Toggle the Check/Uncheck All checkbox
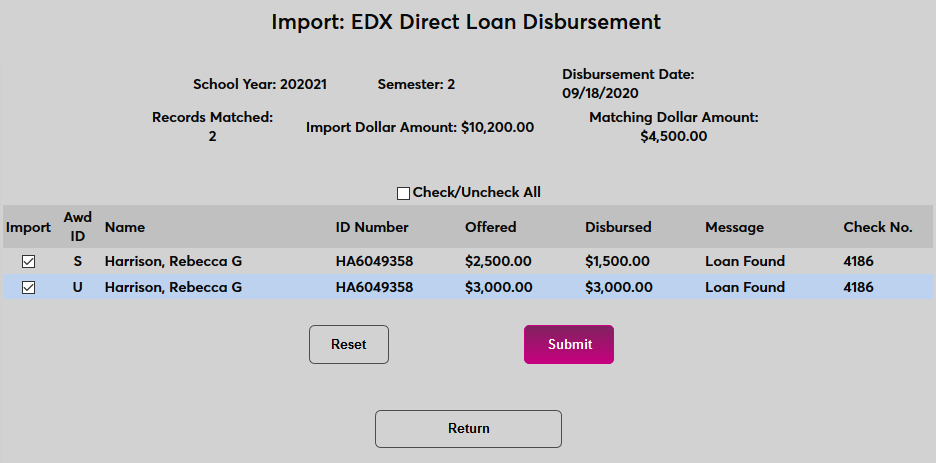This screenshot has width=936, height=463. (x=404, y=193)
